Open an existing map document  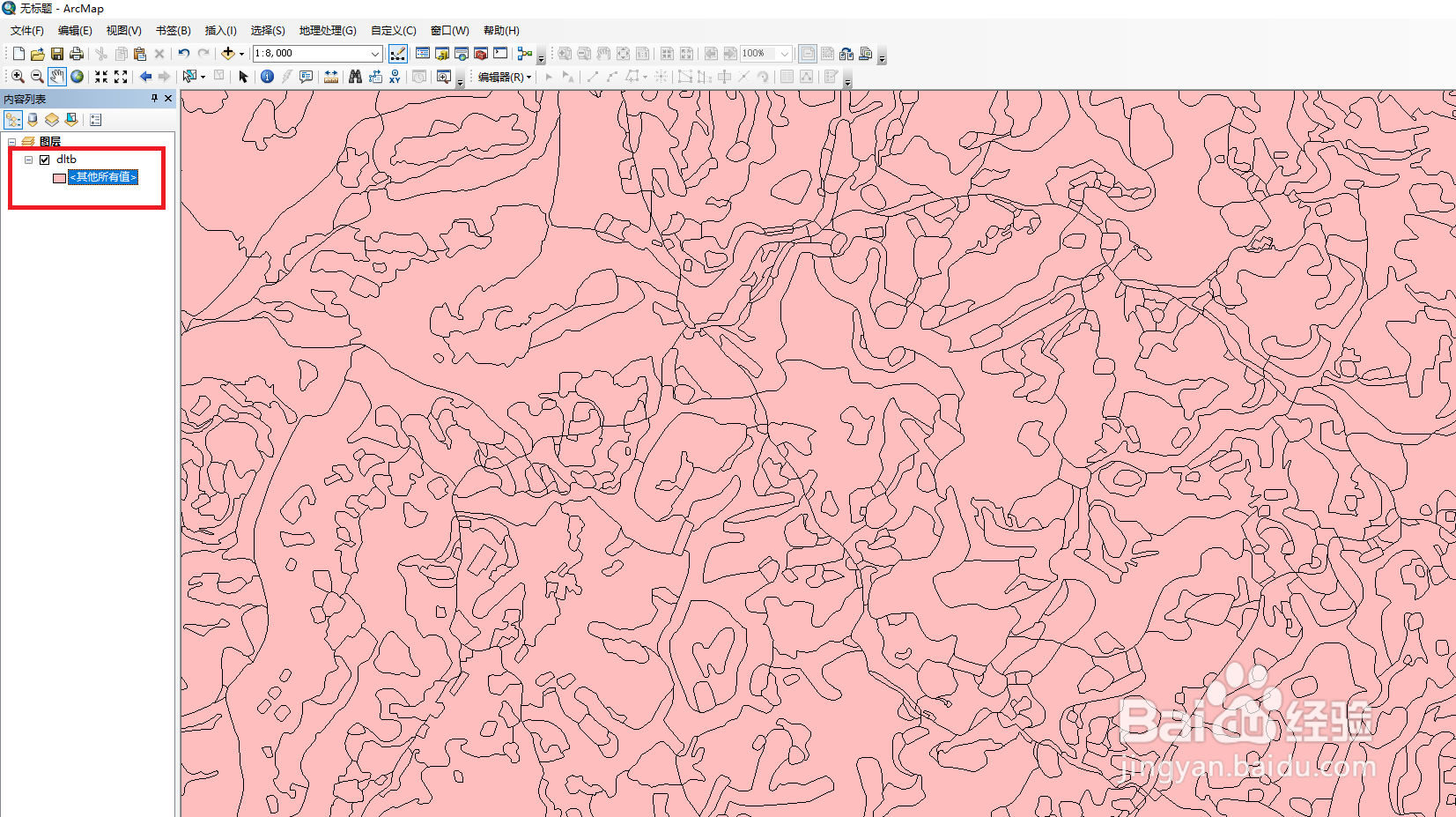click(38, 54)
